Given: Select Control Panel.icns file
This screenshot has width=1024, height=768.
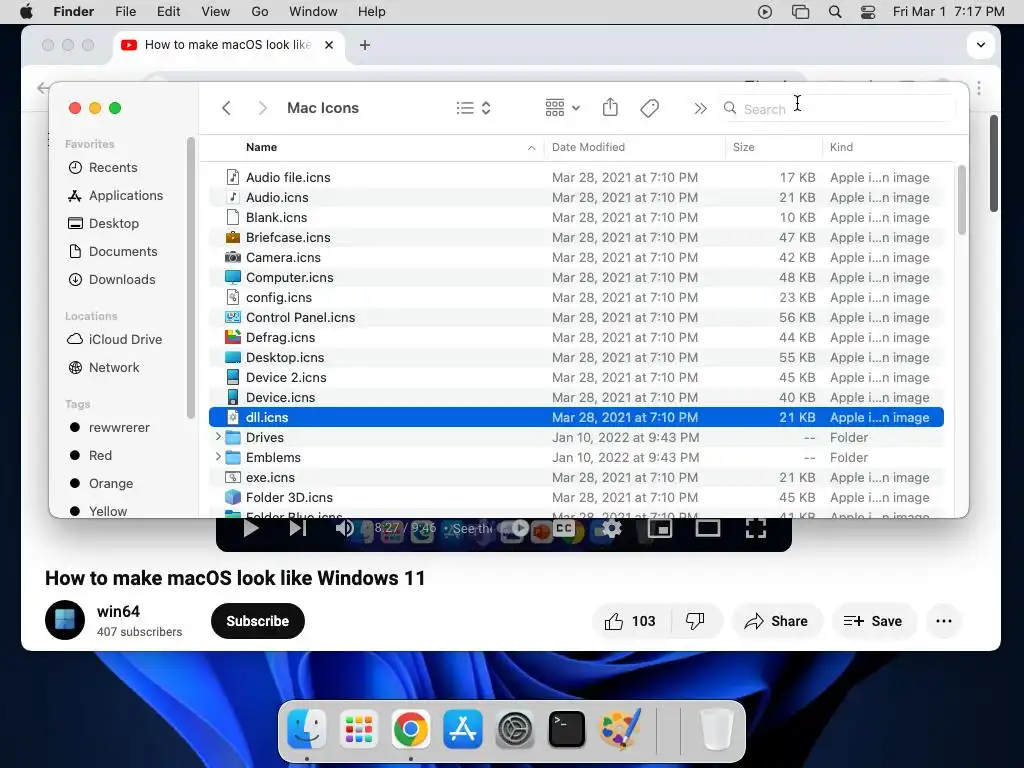Looking at the screenshot, I should [576, 317].
